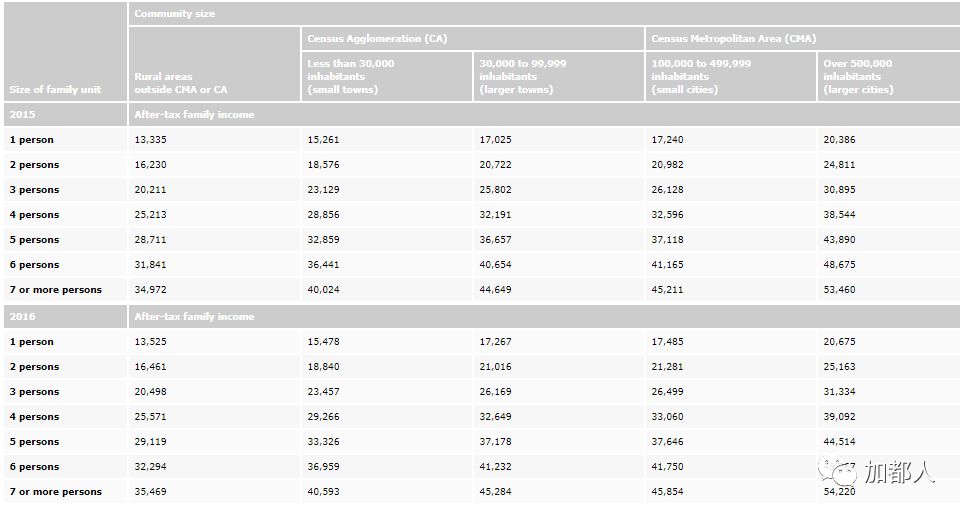Click 30,000 to 99,999 inhabitants column header
The width and height of the screenshot is (967, 515).
pyautogui.click(x=523, y=76)
